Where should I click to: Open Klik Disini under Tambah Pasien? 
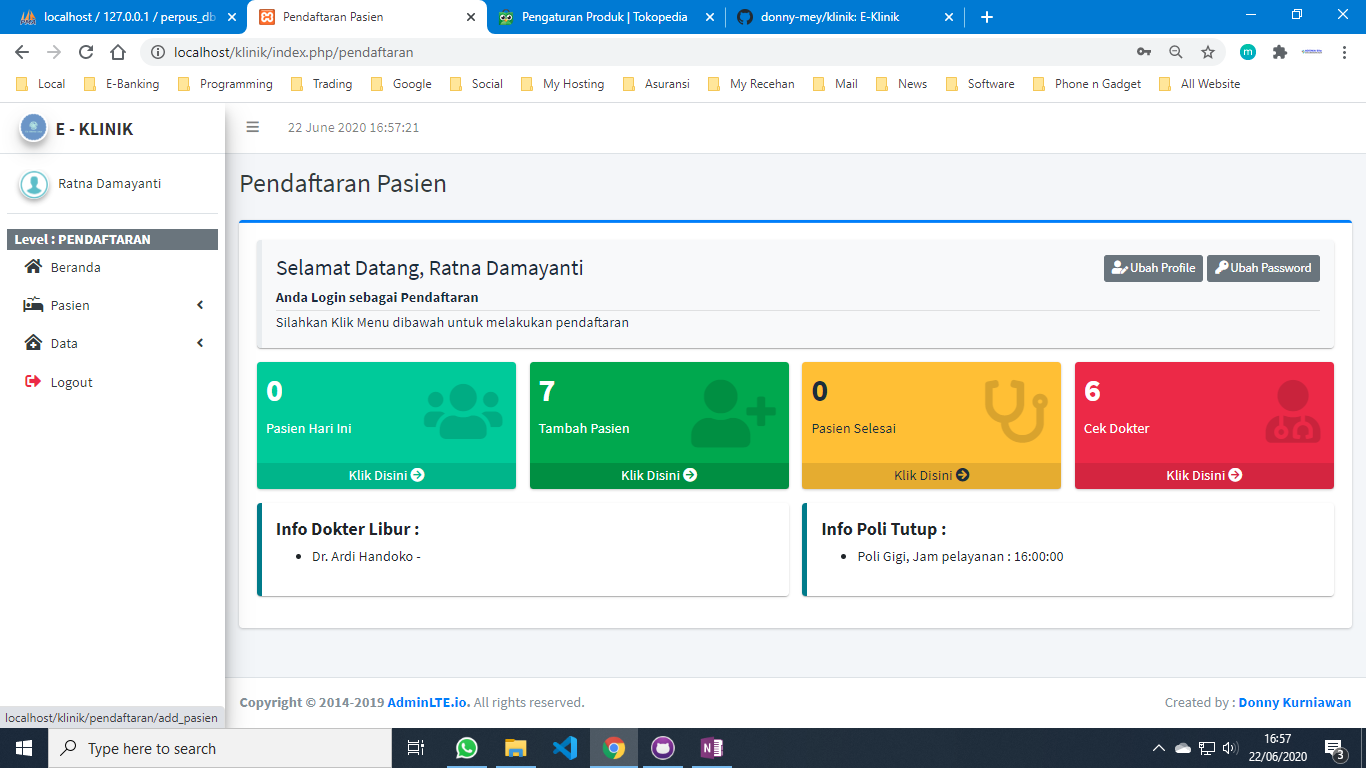[x=659, y=475]
